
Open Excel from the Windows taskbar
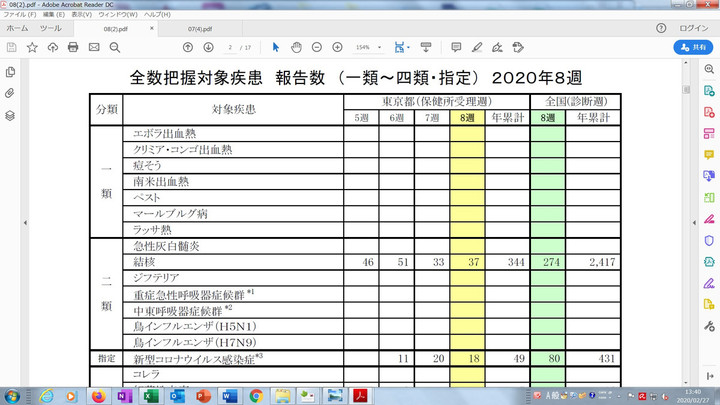[150, 394]
